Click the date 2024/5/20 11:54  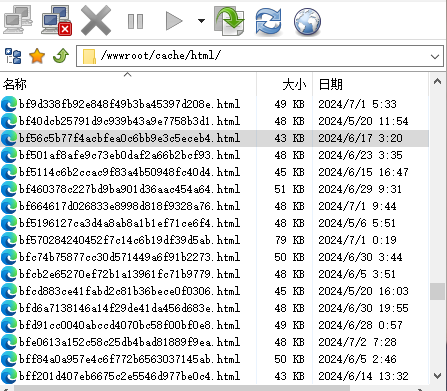tap(363, 121)
